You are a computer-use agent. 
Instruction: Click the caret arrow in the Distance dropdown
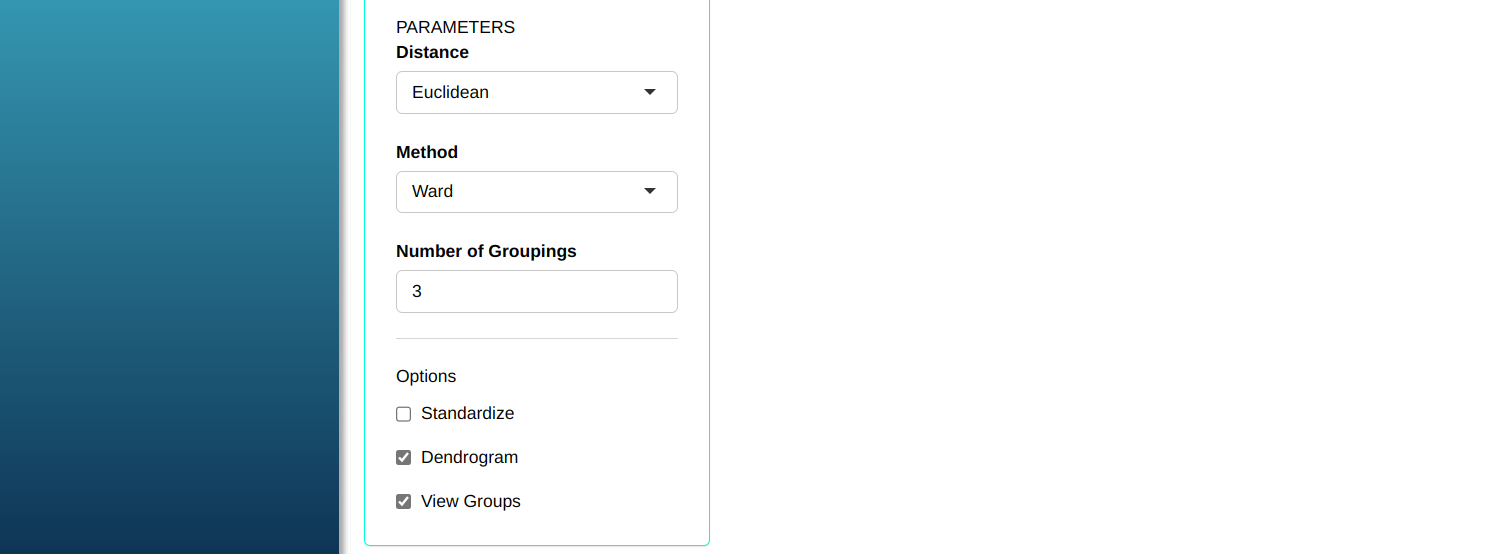(x=650, y=92)
